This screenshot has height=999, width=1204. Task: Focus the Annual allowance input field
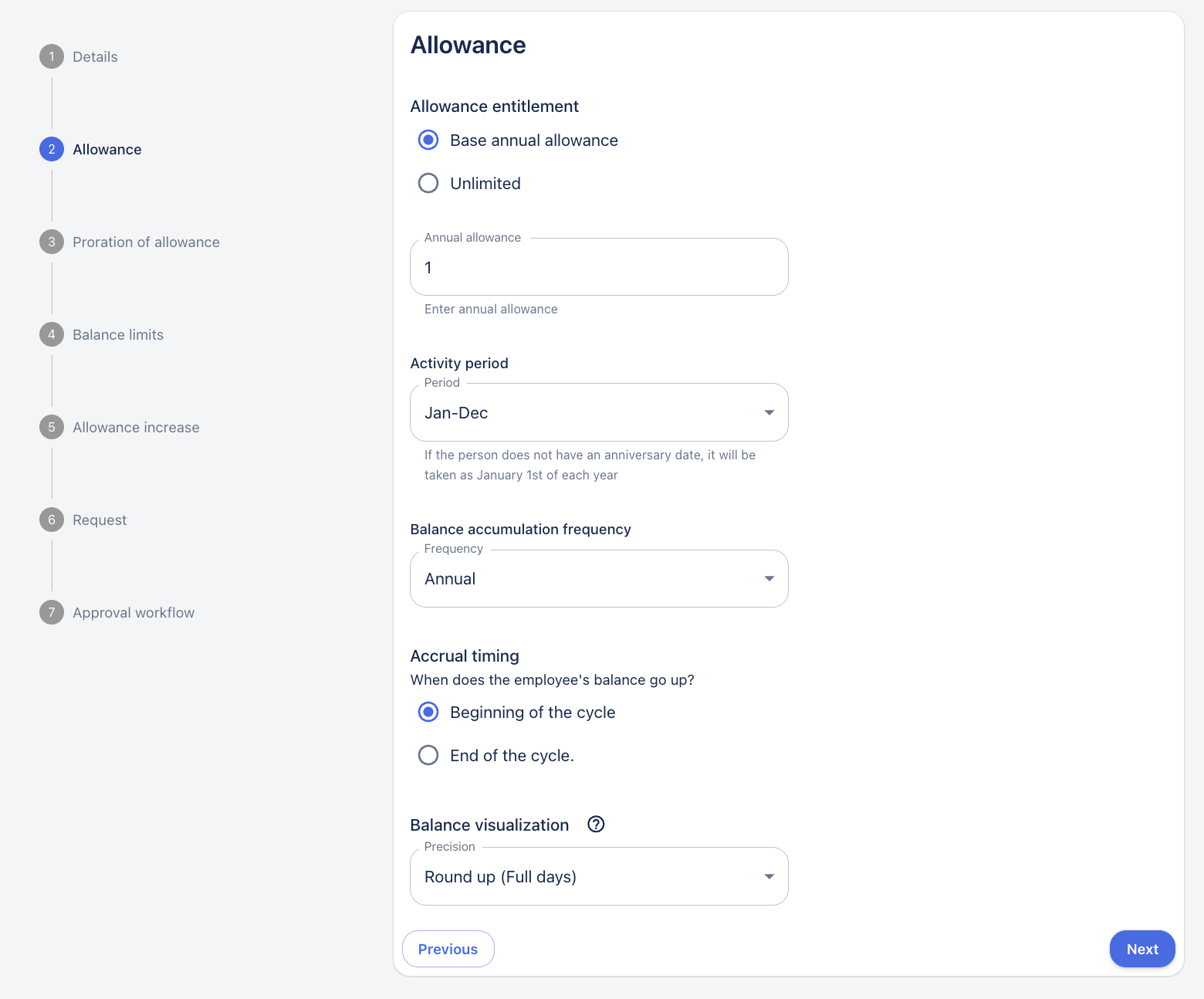point(599,267)
